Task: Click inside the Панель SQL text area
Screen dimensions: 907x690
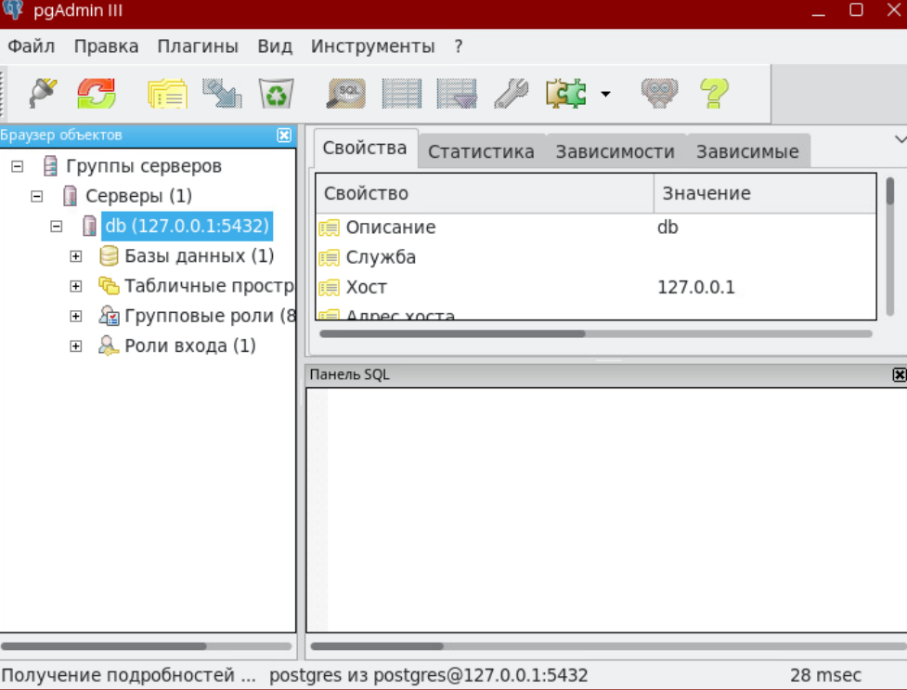Action: [x=607, y=510]
